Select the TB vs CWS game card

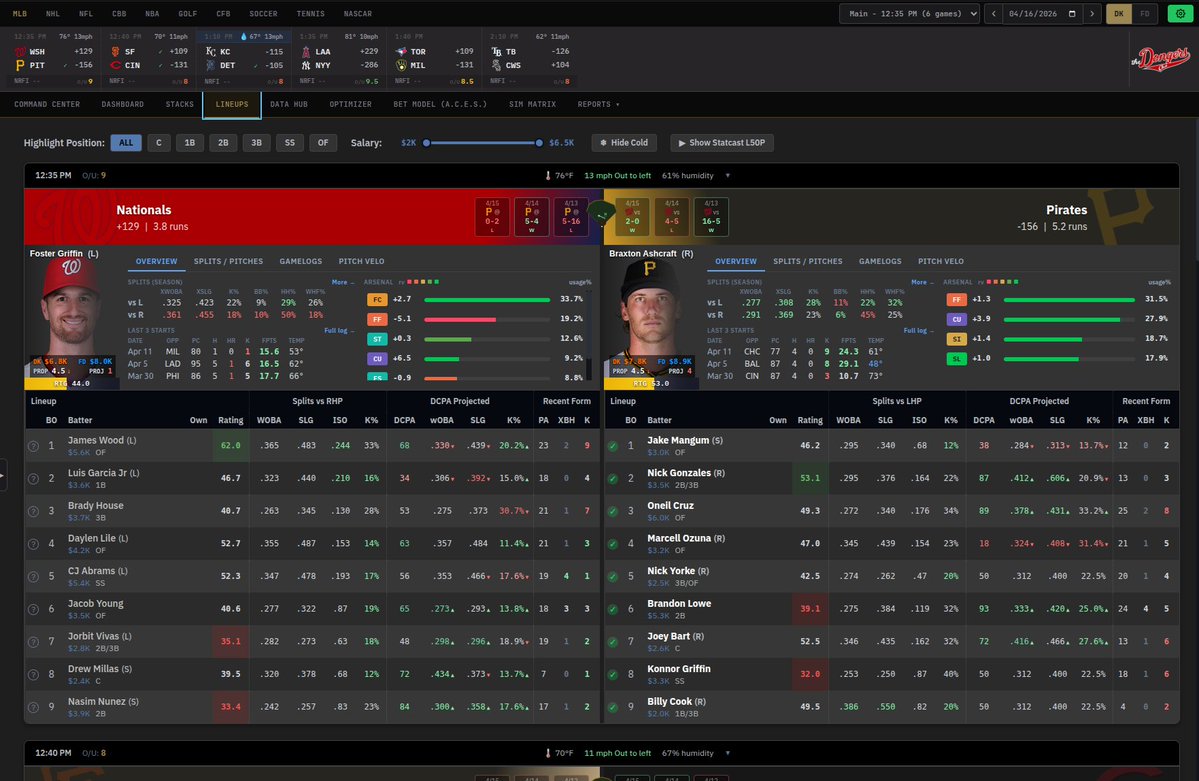pos(530,59)
